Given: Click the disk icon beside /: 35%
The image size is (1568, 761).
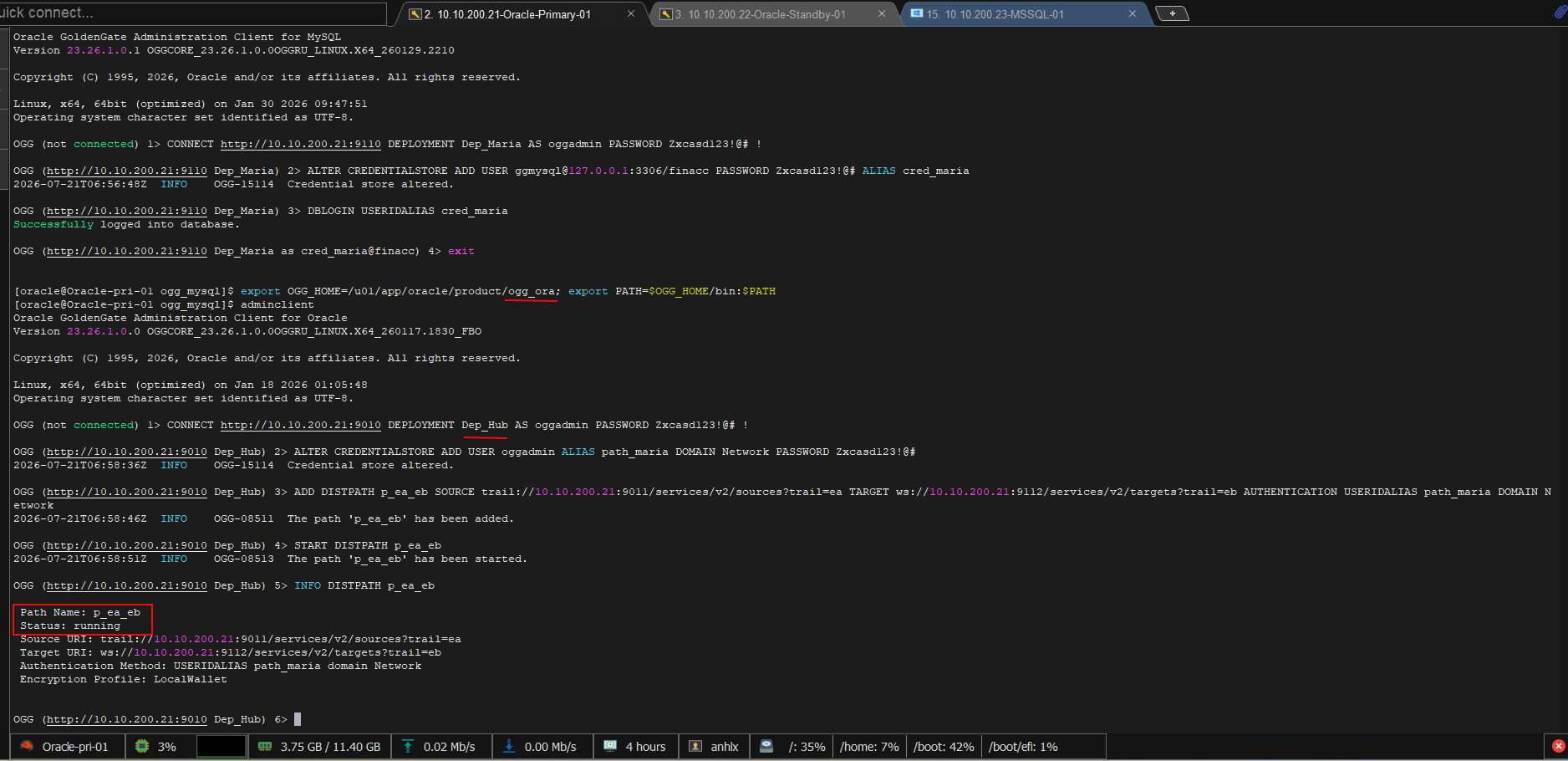Looking at the screenshot, I should pyautogui.click(x=766, y=746).
